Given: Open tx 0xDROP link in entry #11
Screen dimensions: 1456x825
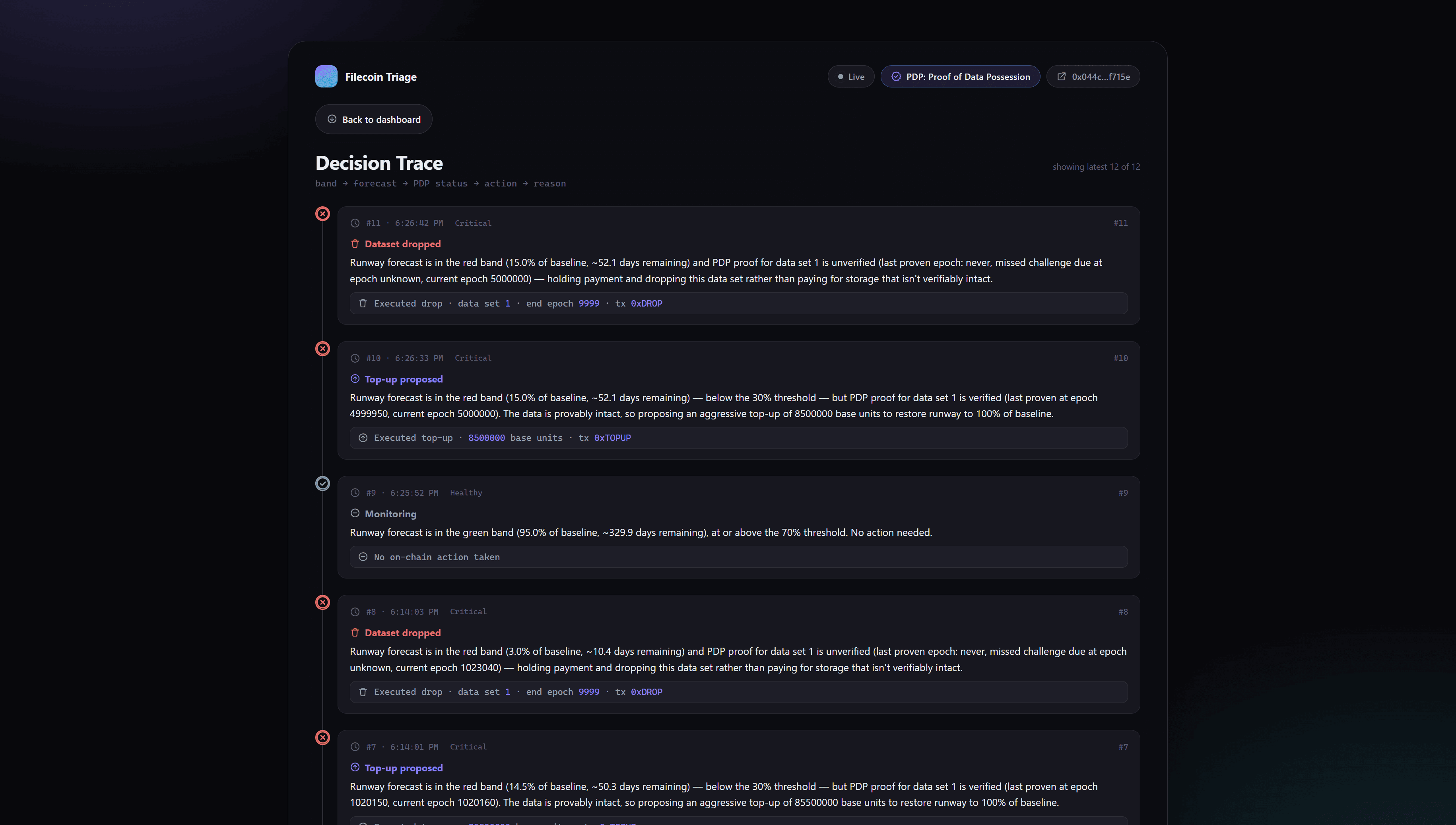Looking at the screenshot, I should coord(646,303).
